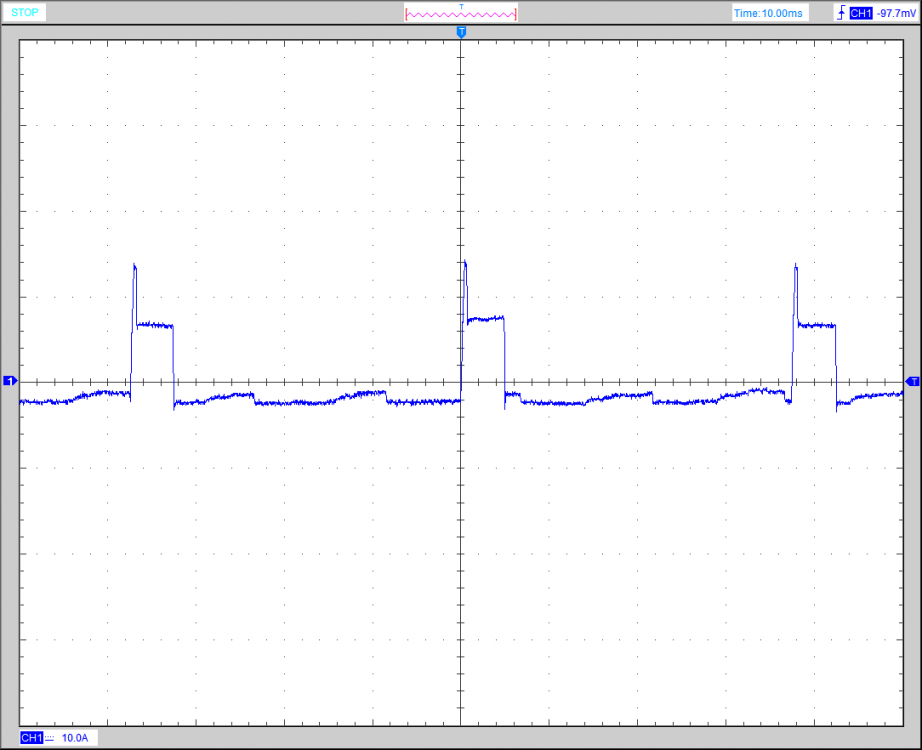
Task: Click the small T marker inside the overview bar
Action: pos(461,6)
